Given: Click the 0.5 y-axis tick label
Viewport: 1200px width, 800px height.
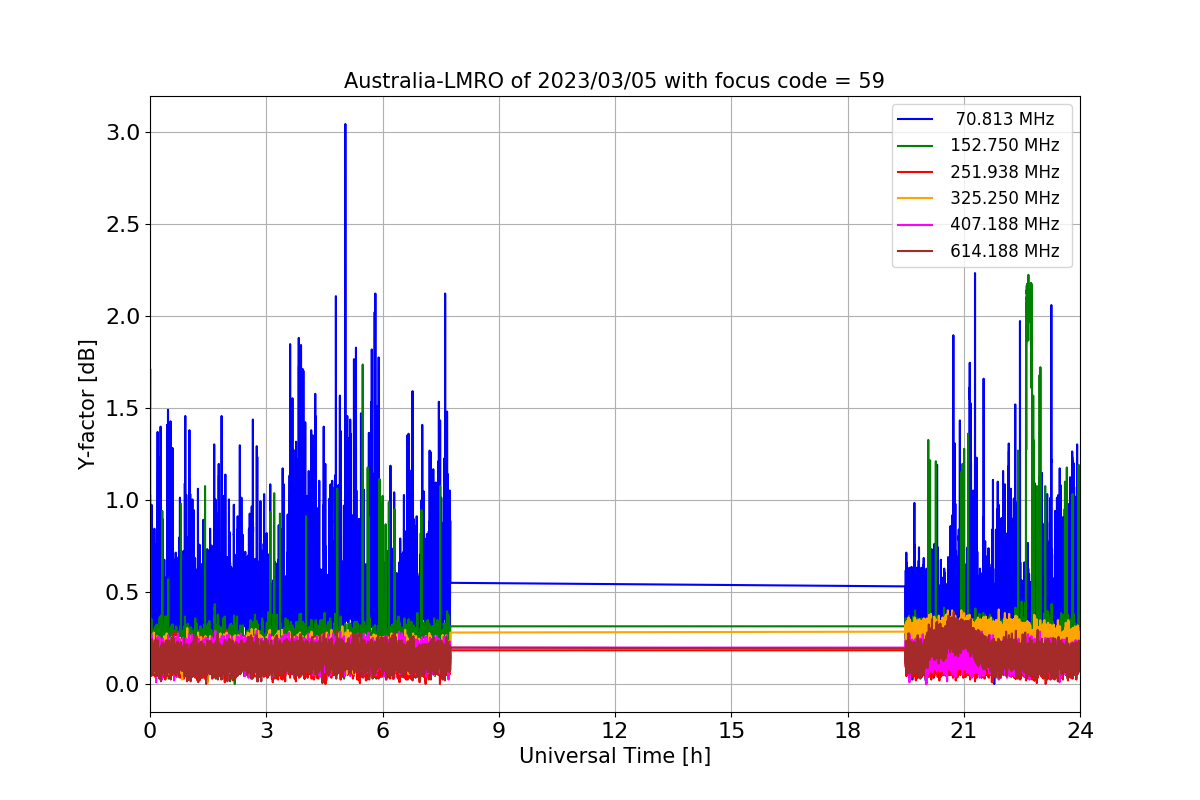Looking at the screenshot, I should [x=123, y=593].
